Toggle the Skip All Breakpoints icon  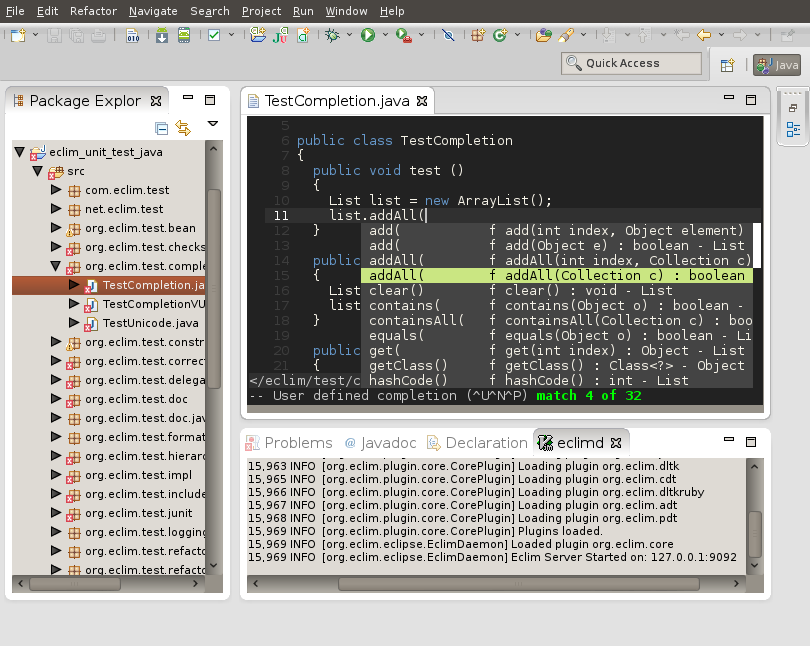pos(448,35)
